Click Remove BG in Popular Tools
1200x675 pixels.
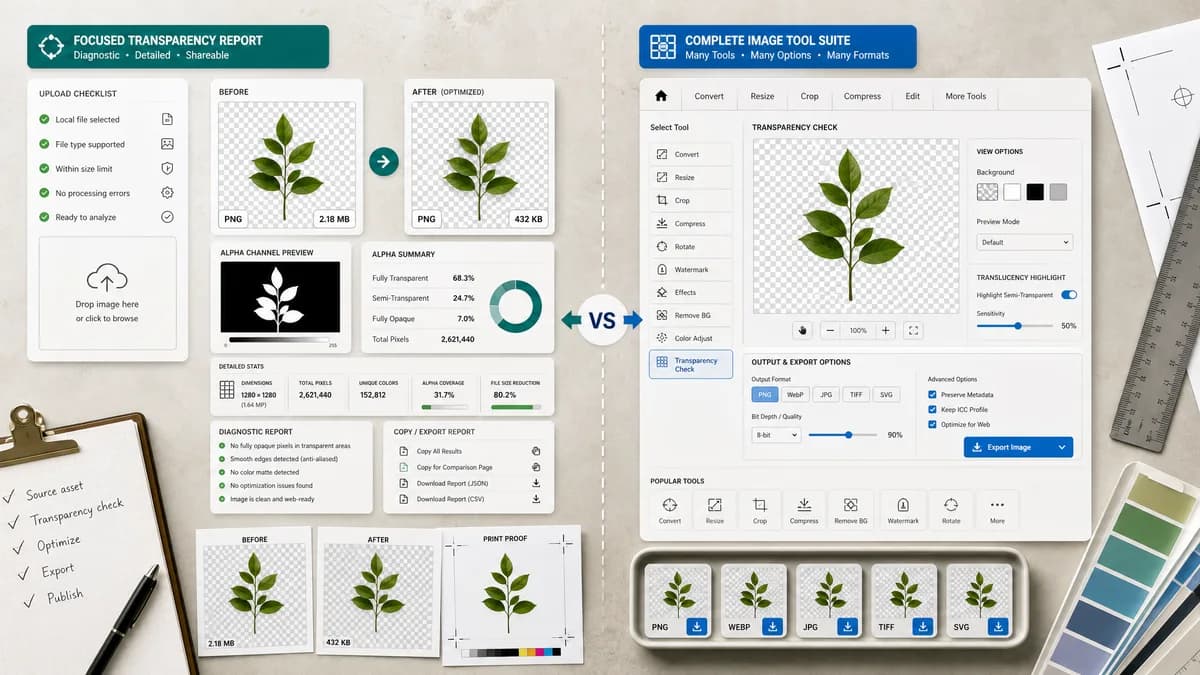[850, 509]
